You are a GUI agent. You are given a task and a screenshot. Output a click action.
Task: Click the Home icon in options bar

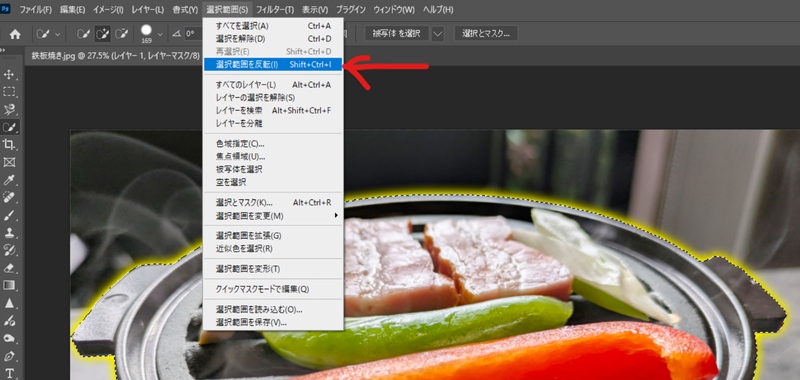pyautogui.click(x=15, y=34)
